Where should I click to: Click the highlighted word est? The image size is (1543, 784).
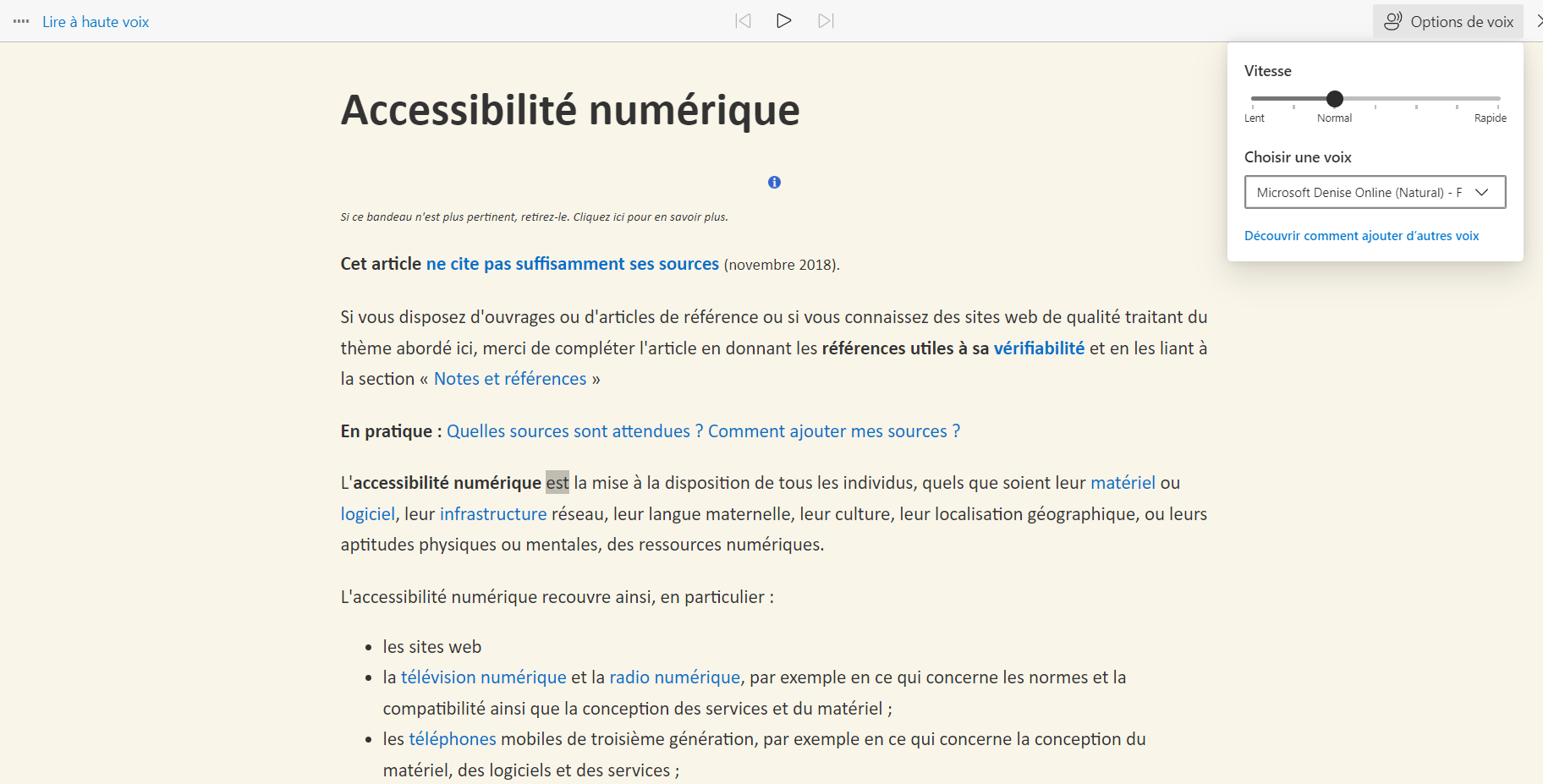pyautogui.click(x=557, y=483)
